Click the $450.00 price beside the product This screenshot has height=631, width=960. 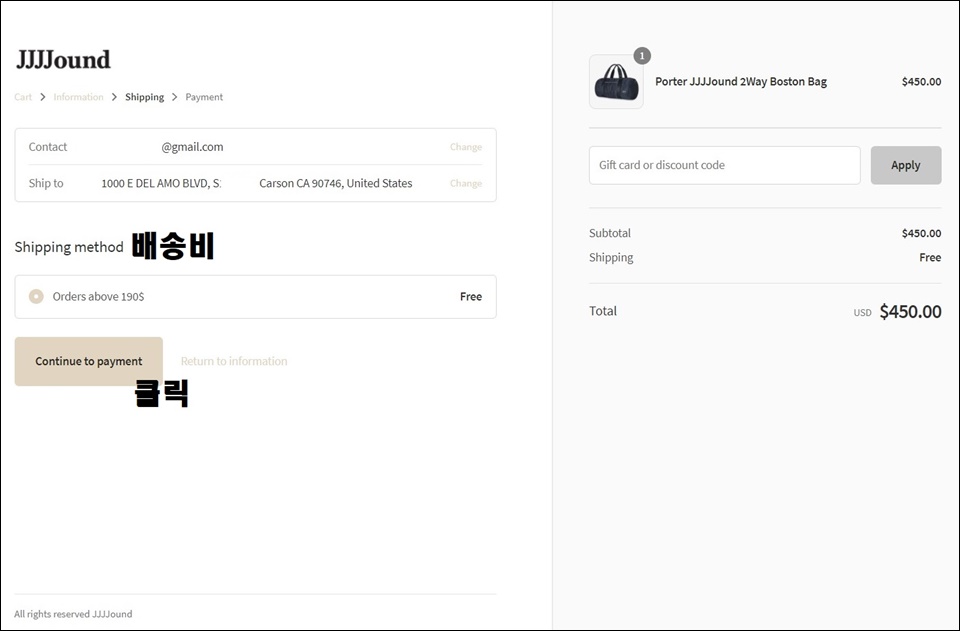click(x=921, y=81)
